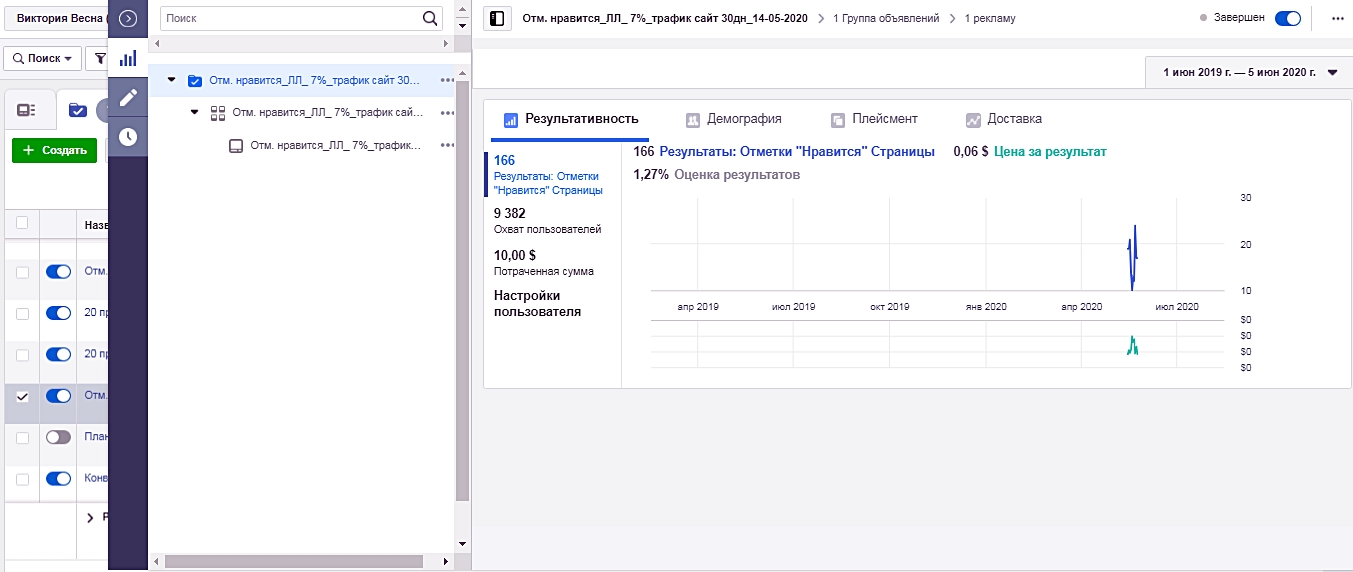Click the Плейсмент tab icon
This screenshot has height=572, width=1353.
[x=838, y=119]
